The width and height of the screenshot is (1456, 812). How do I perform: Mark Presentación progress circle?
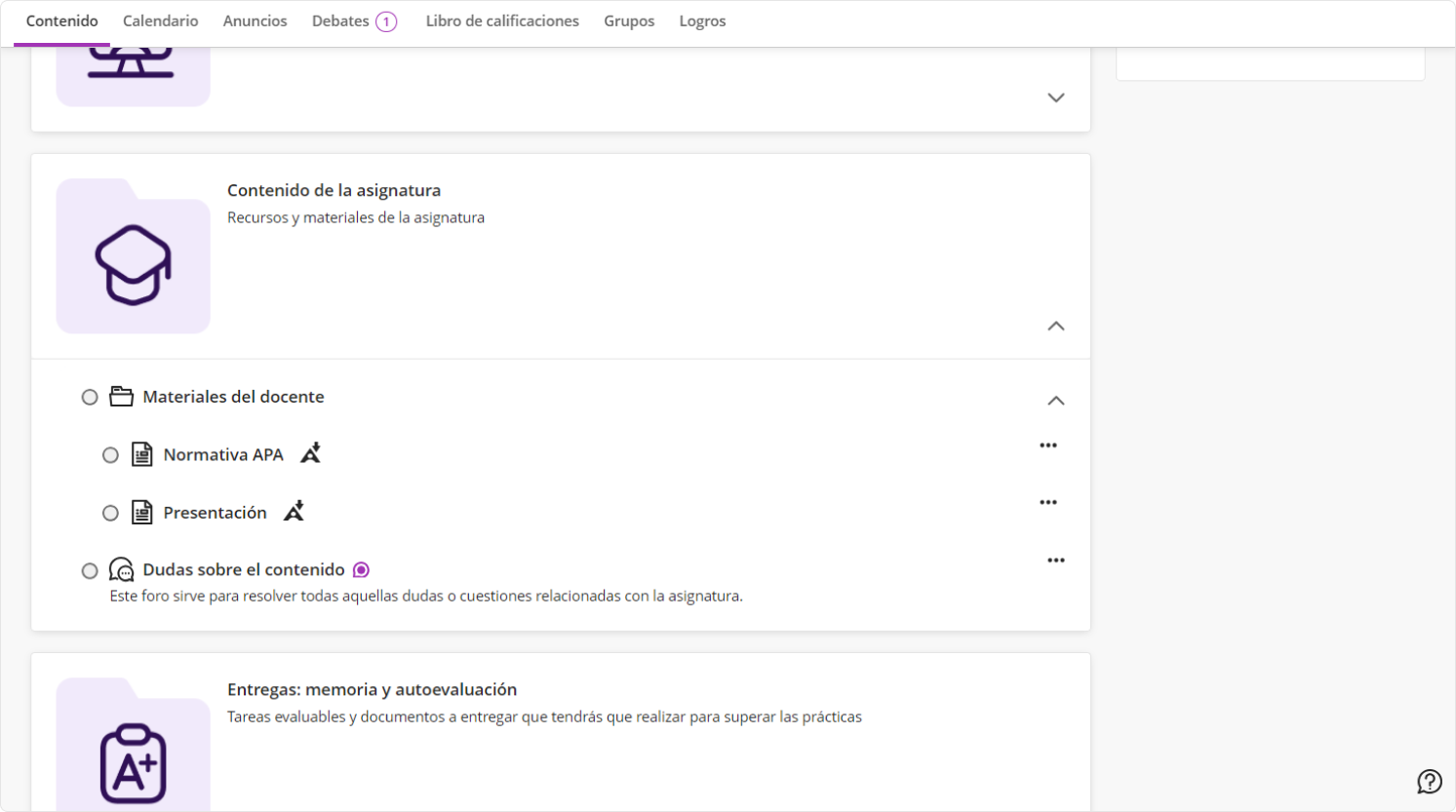point(110,513)
